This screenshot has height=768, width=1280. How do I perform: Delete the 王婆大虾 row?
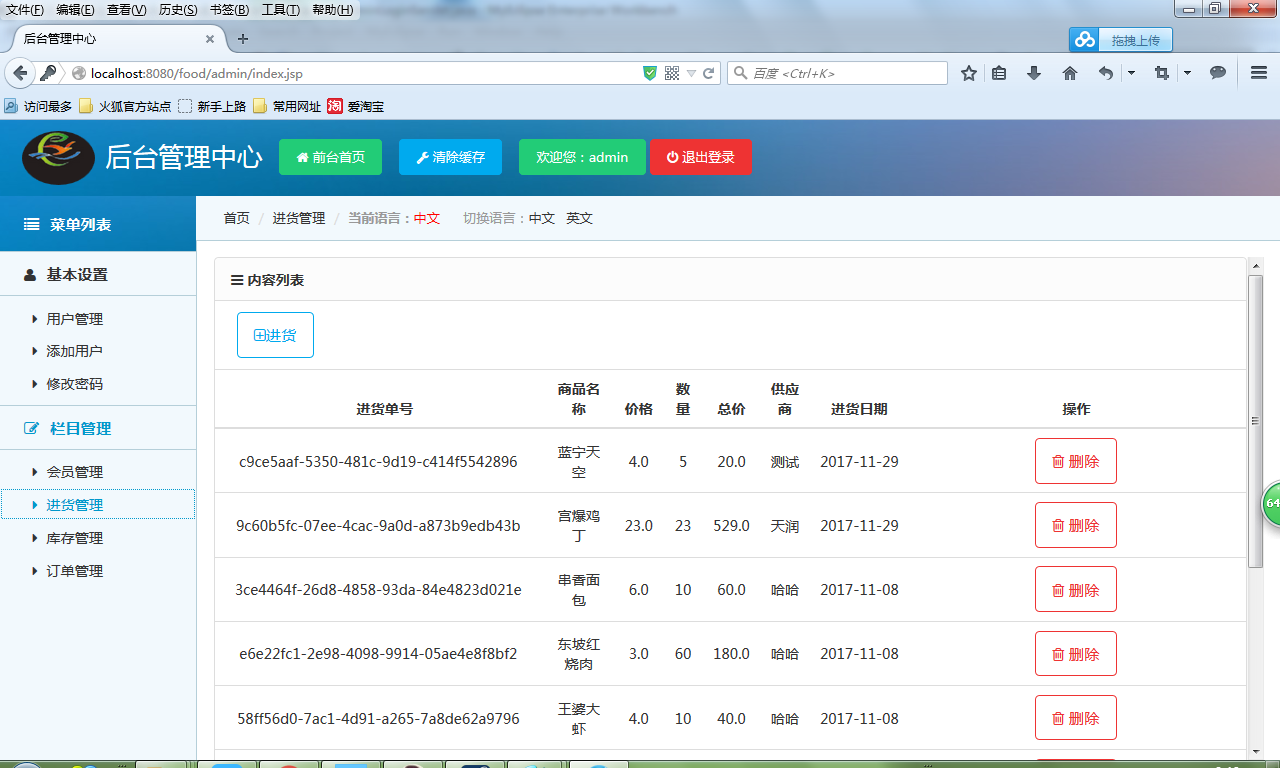pyautogui.click(x=1076, y=717)
